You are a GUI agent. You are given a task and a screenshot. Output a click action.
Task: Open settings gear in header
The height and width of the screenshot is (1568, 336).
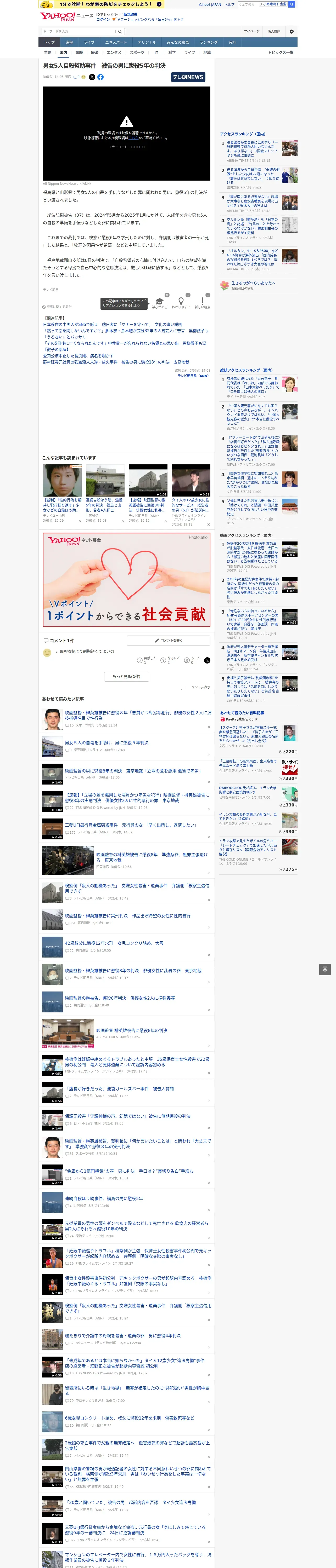coord(292,32)
